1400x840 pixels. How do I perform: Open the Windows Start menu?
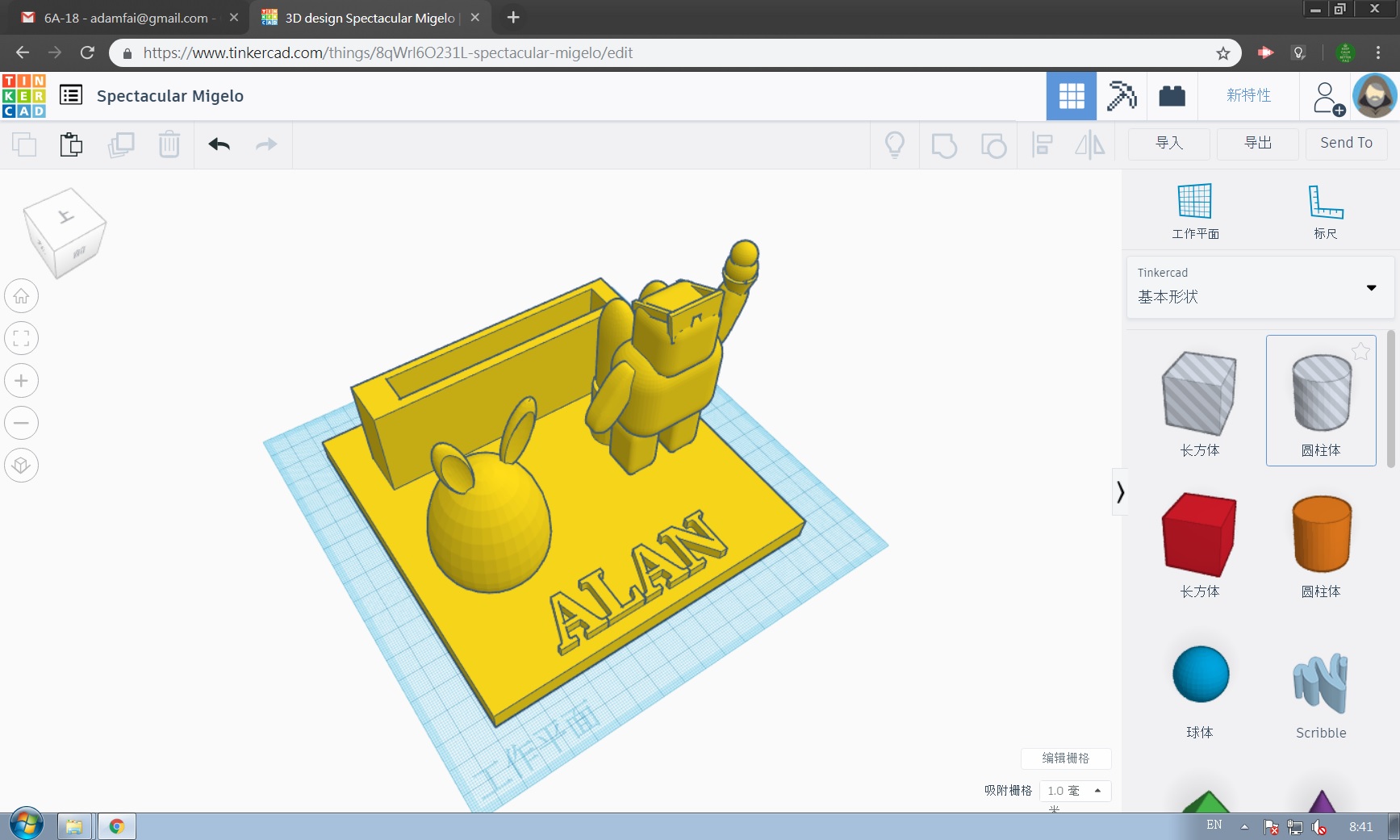tap(26, 825)
